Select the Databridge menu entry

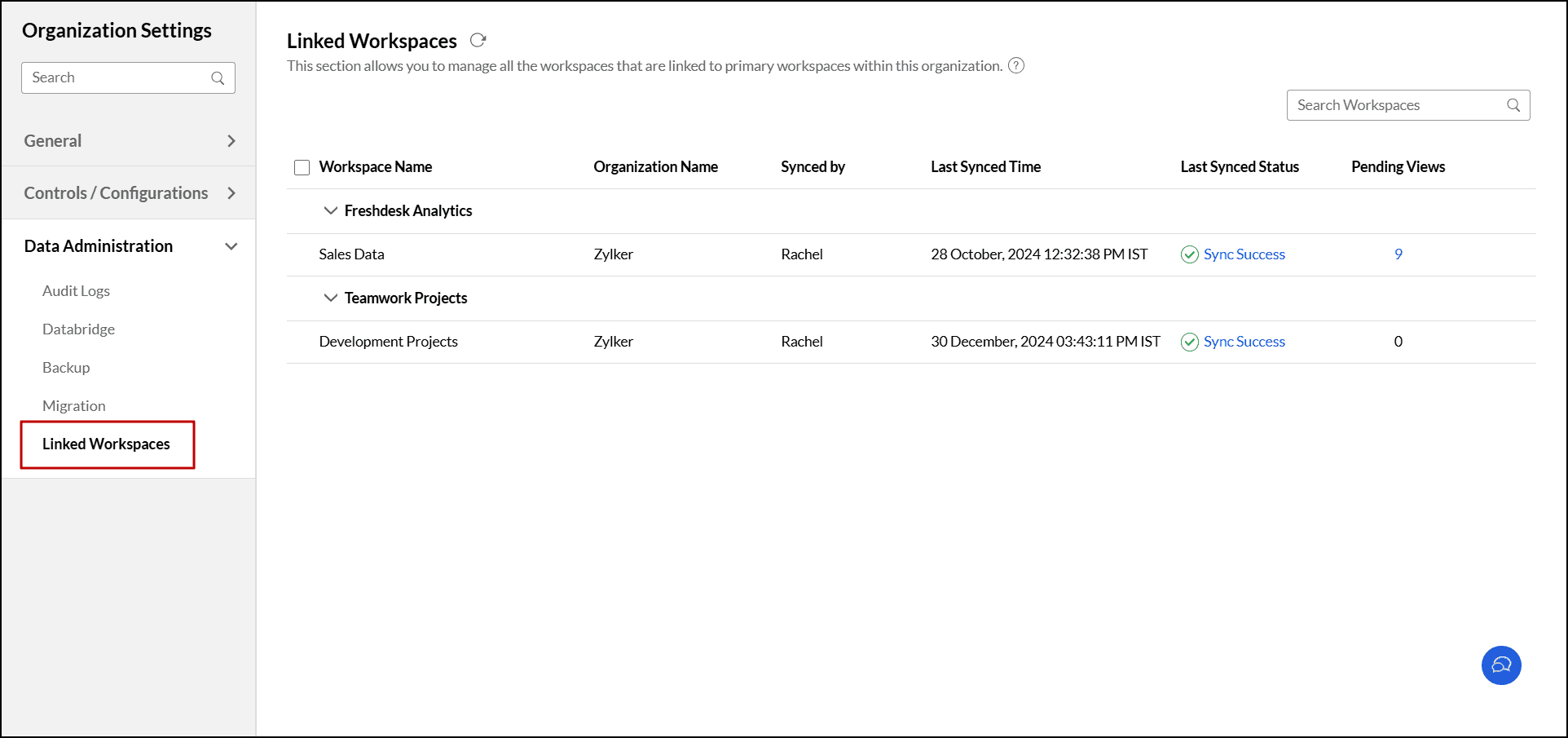tap(78, 329)
